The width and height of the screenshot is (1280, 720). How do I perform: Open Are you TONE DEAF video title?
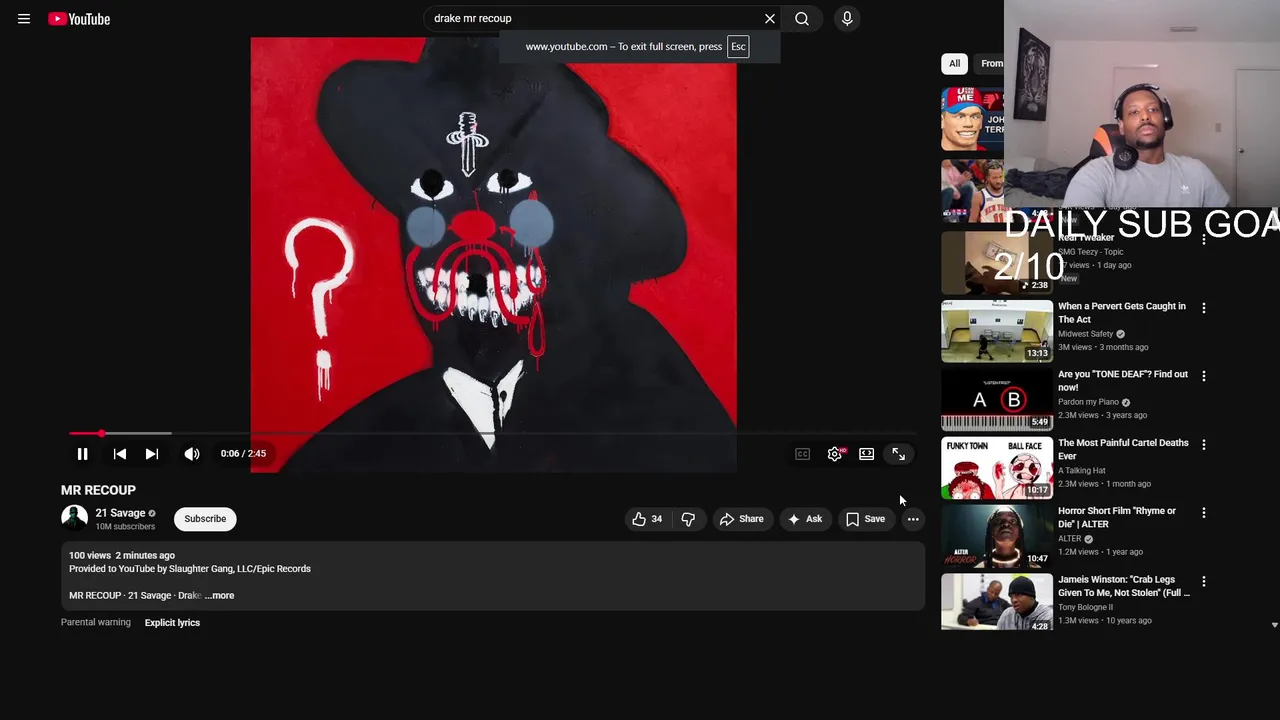click(x=1123, y=381)
